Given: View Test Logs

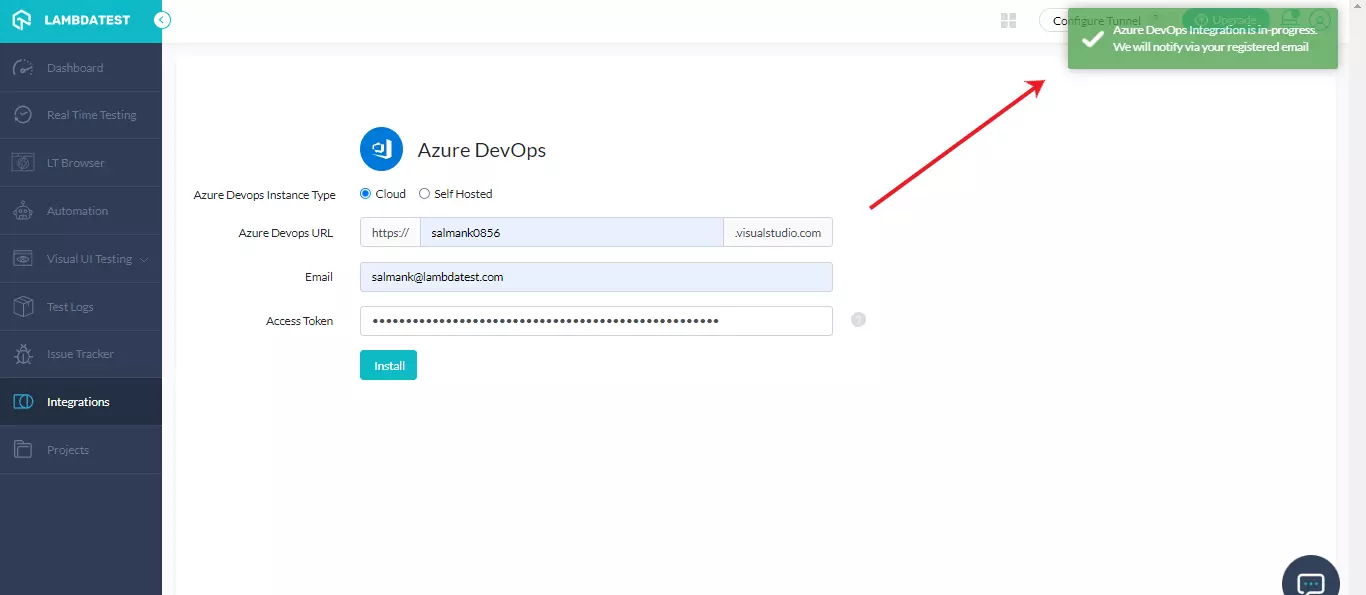Looking at the screenshot, I should point(24,306).
